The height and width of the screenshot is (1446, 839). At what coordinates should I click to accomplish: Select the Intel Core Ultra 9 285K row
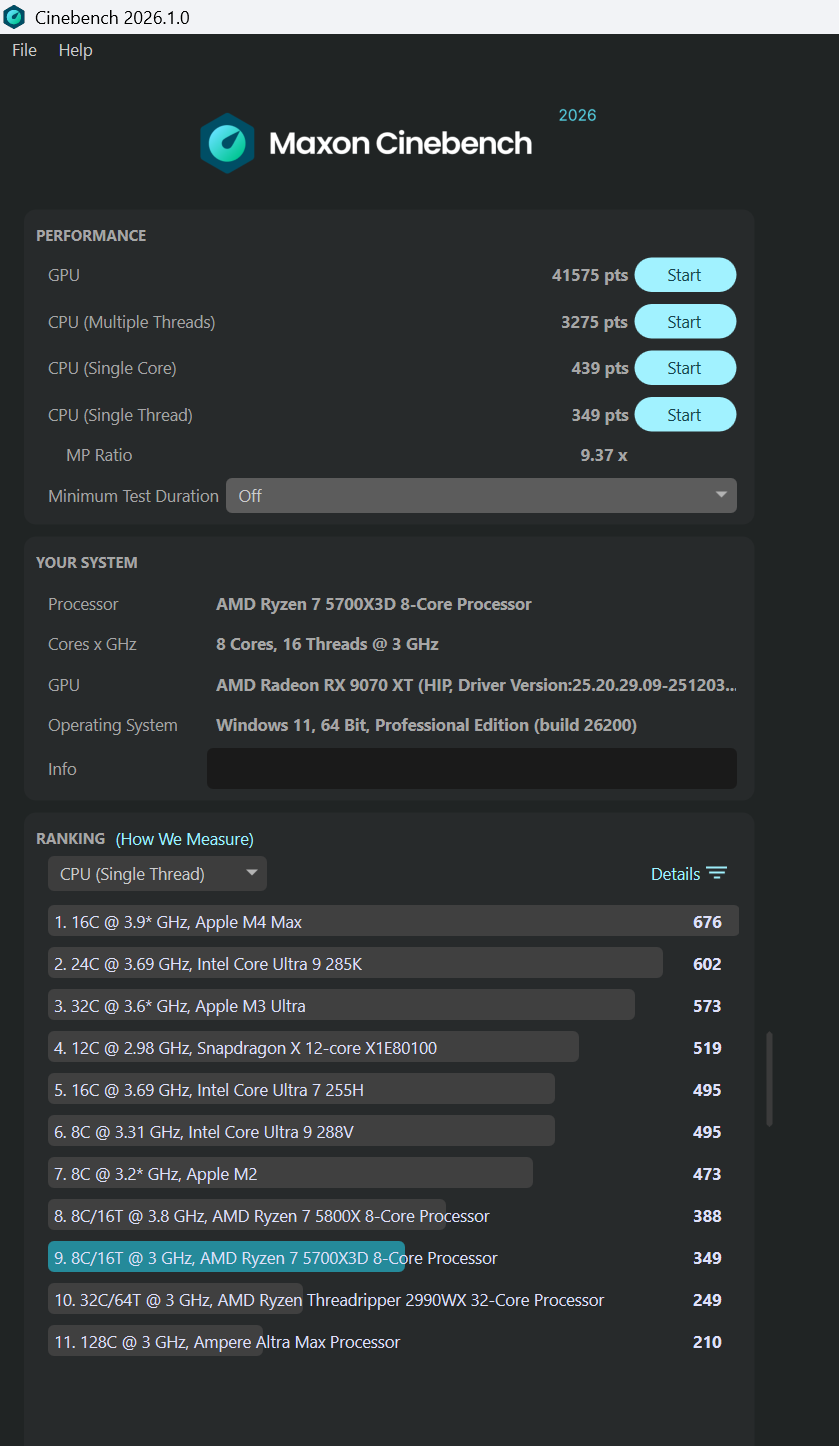[393, 964]
